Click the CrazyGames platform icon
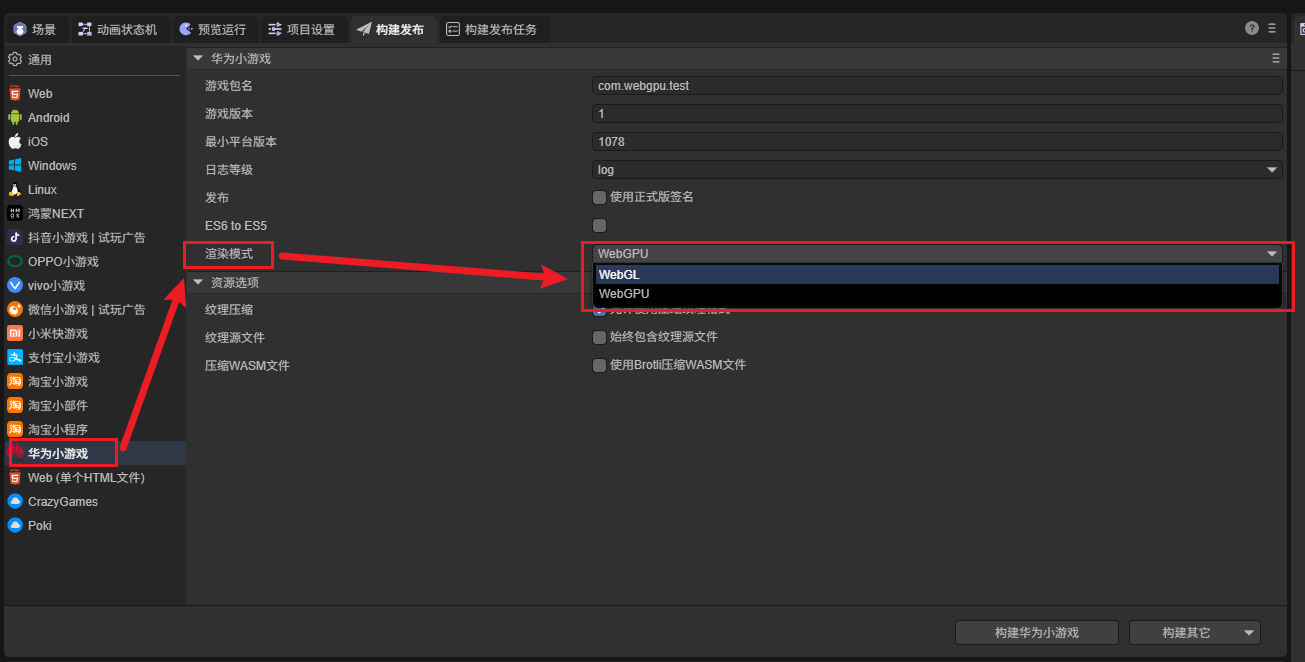The width and height of the screenshot is (1305, 662). click(x=15, y=501)
